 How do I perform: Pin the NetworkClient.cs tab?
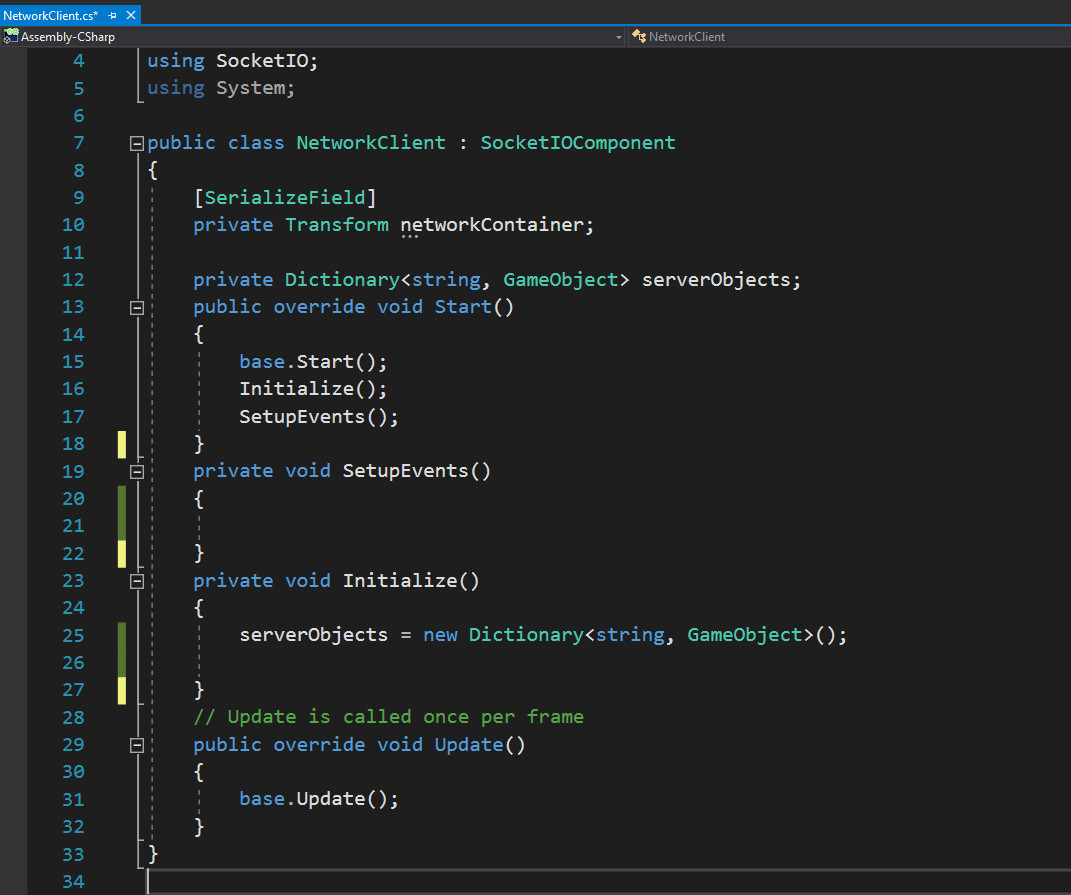(x=110, y=15)
